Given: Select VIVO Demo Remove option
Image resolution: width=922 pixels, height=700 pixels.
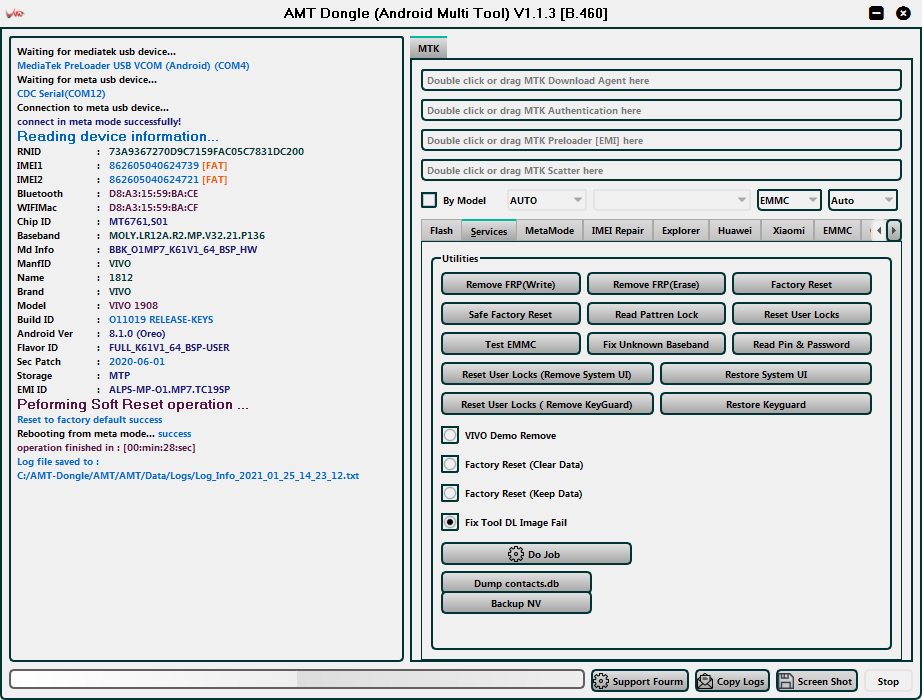Looking at the screenshot, I should [450, 436].
